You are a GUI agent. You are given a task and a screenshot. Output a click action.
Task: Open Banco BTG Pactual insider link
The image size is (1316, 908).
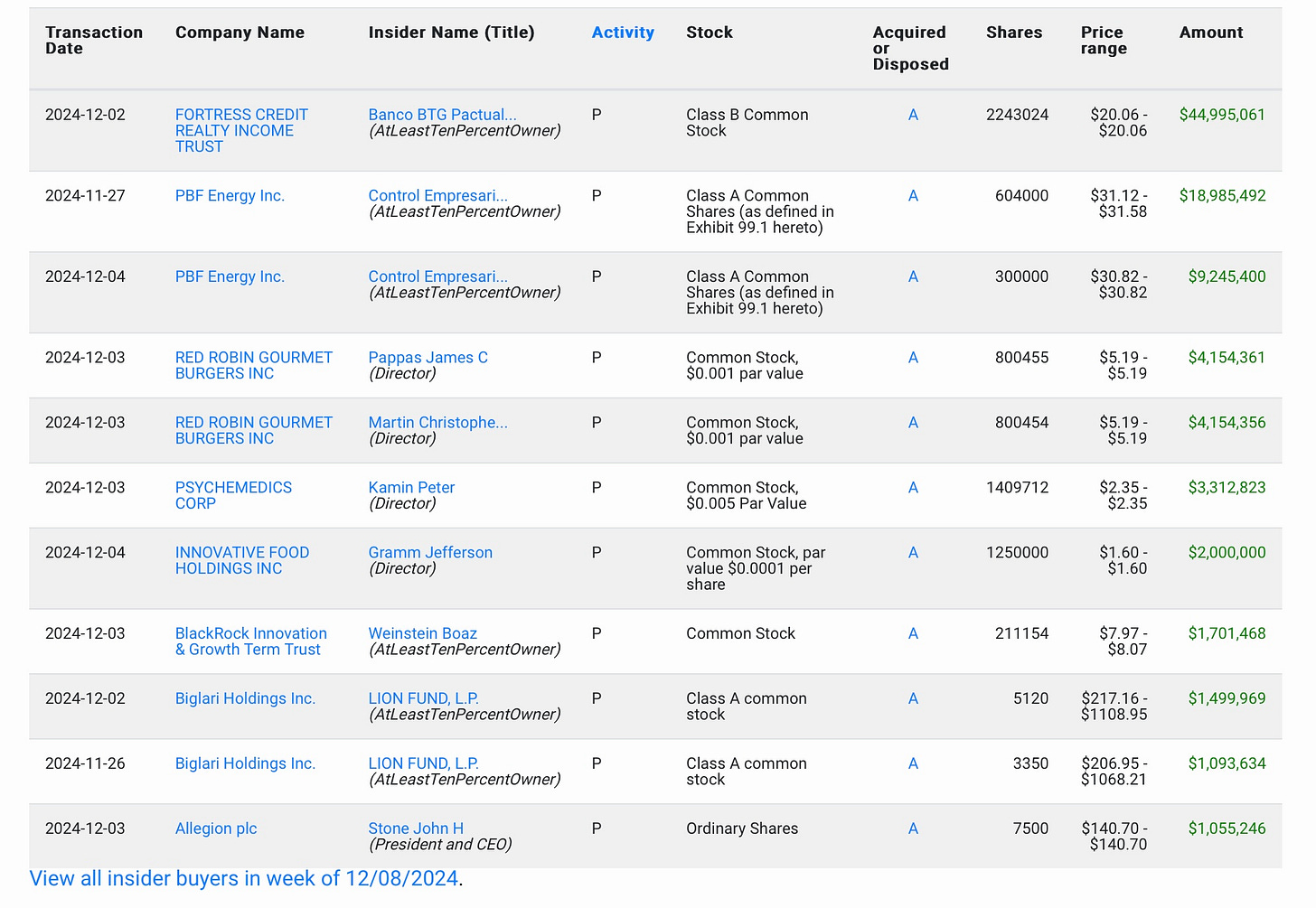[x=443, y=115]
